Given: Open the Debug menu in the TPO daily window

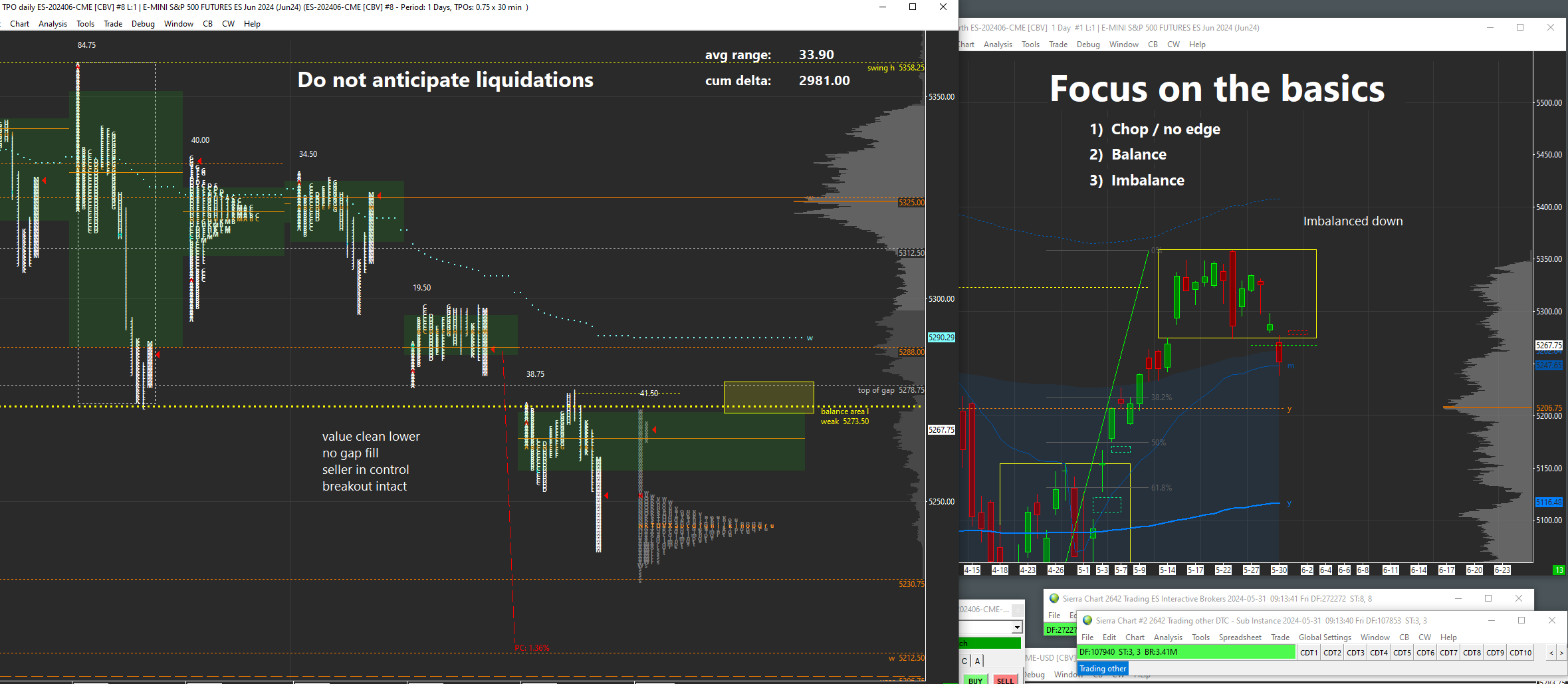Looking at the screenshot, I should [143, 24].
